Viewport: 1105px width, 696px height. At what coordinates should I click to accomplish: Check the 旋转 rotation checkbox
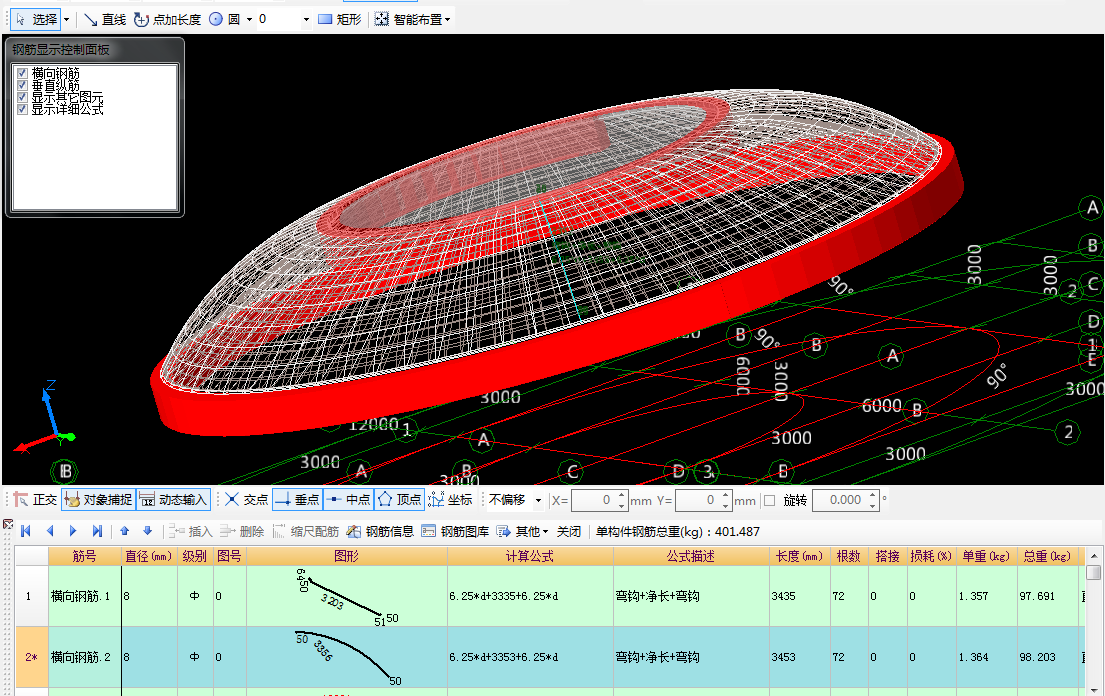point(770,500)
